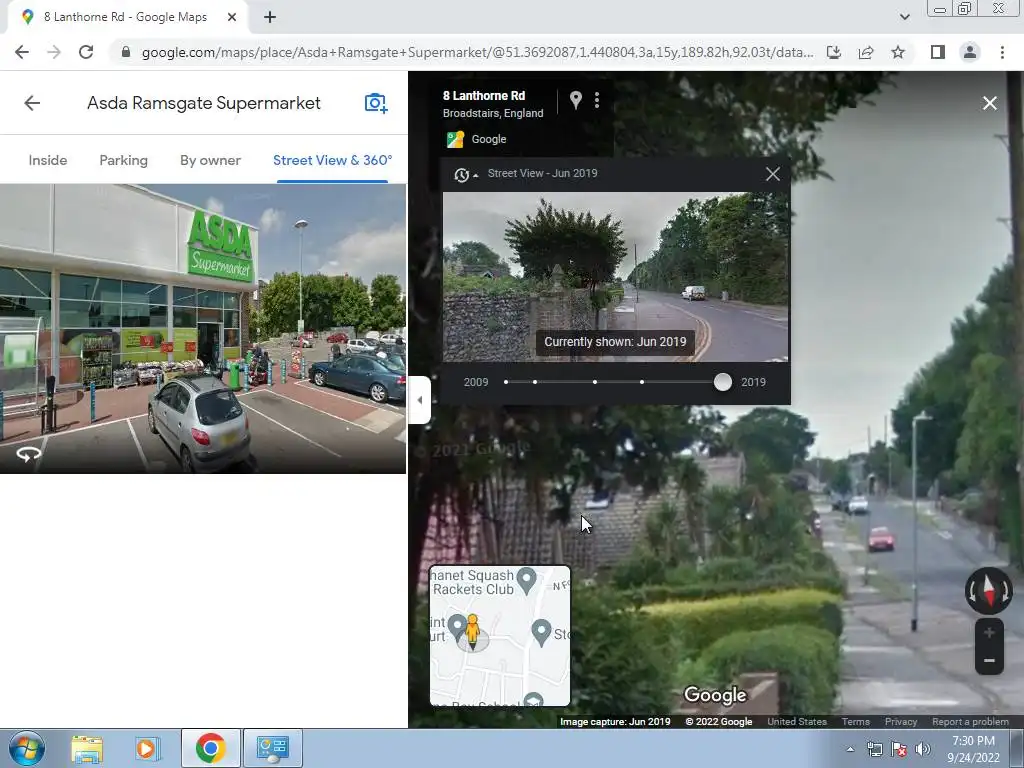
Task: Reload the Google Maps page
Action: tap(86, 52)
